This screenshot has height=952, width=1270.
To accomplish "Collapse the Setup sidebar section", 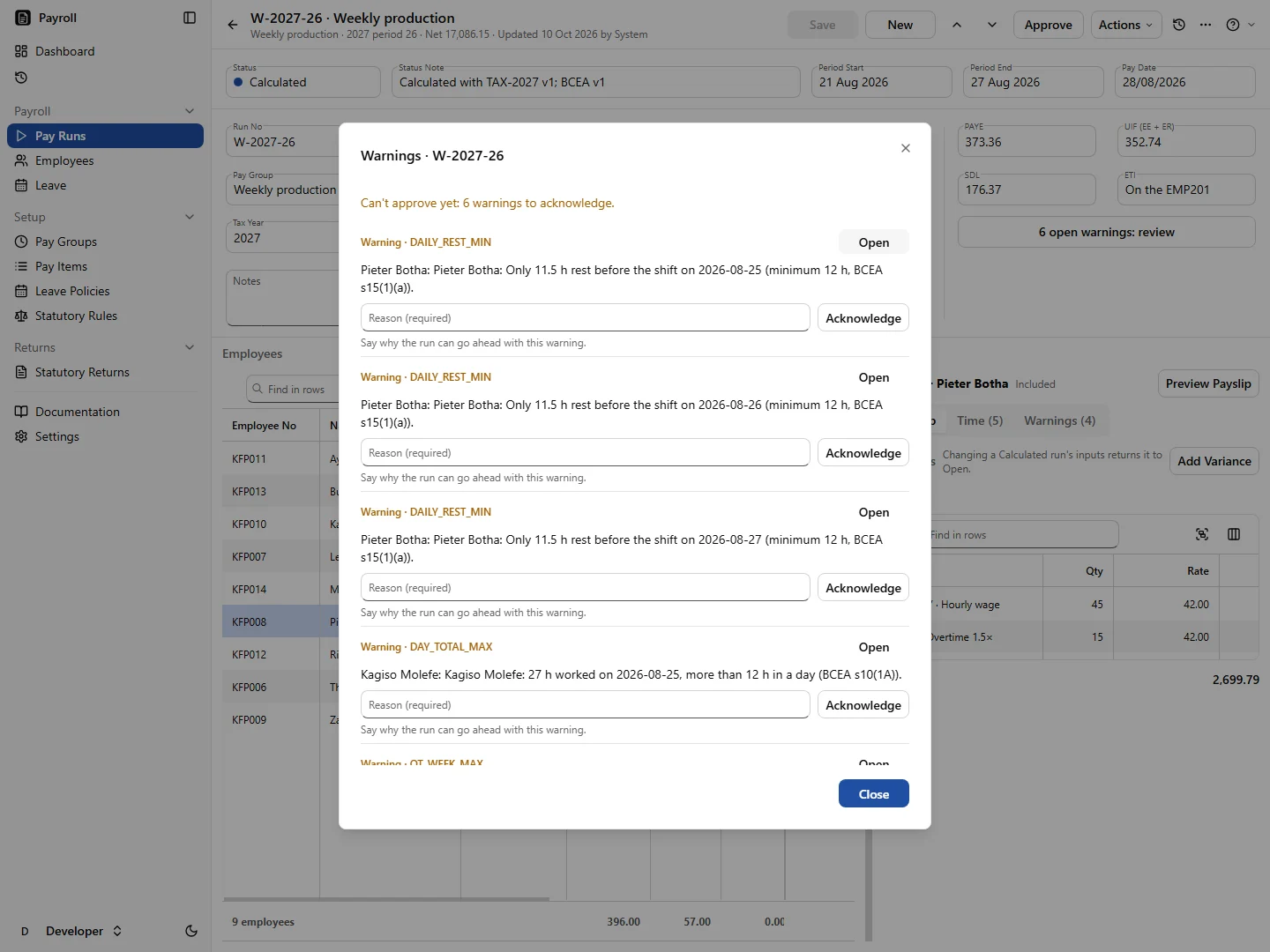I will (190, 217).
